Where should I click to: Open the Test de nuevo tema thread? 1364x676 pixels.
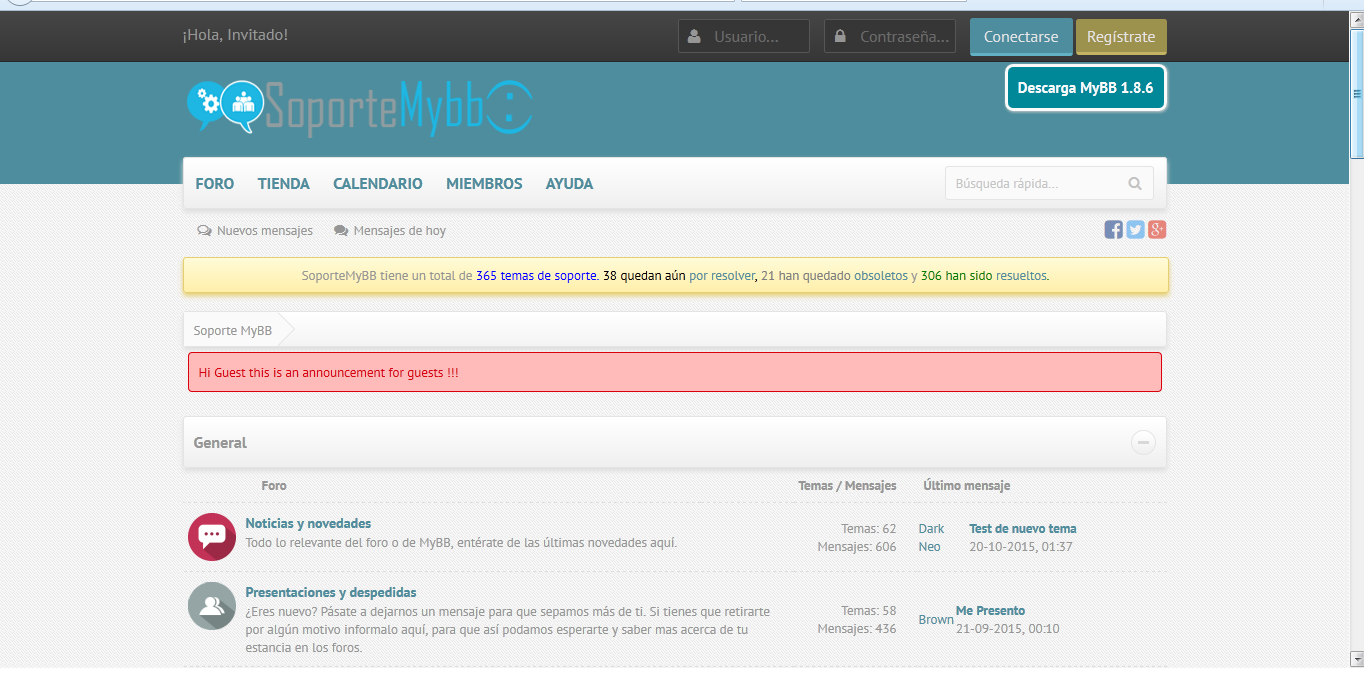coord(1022,529)
